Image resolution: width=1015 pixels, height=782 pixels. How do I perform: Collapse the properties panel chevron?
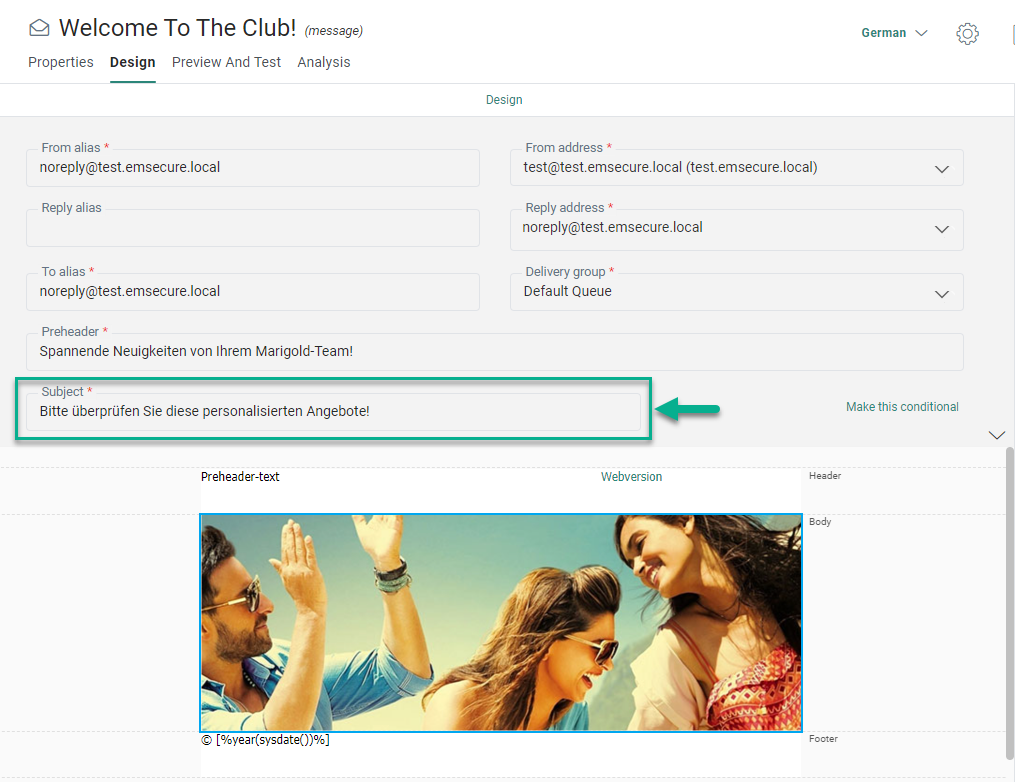coord(997,435)
